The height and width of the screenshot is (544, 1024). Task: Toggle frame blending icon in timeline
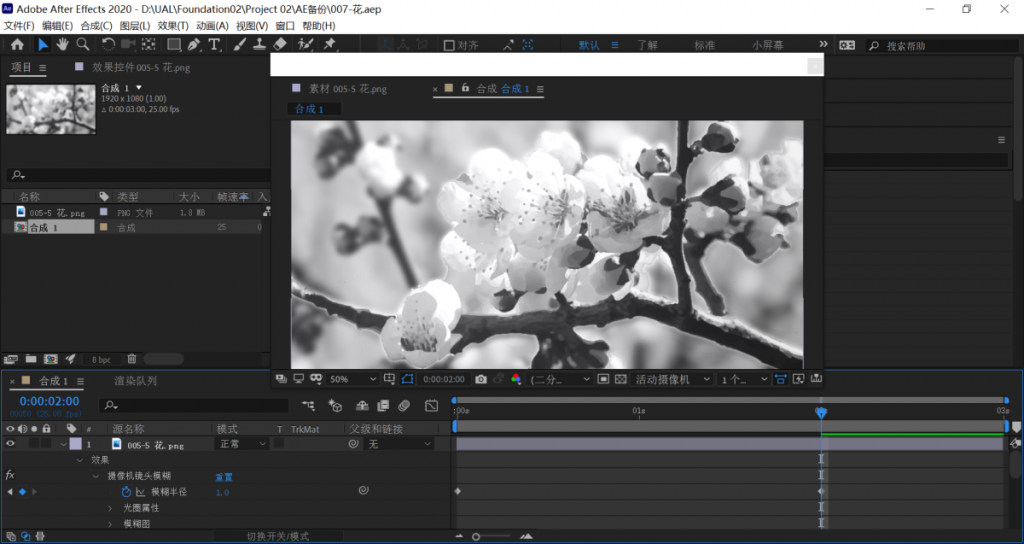pos(383,406)
